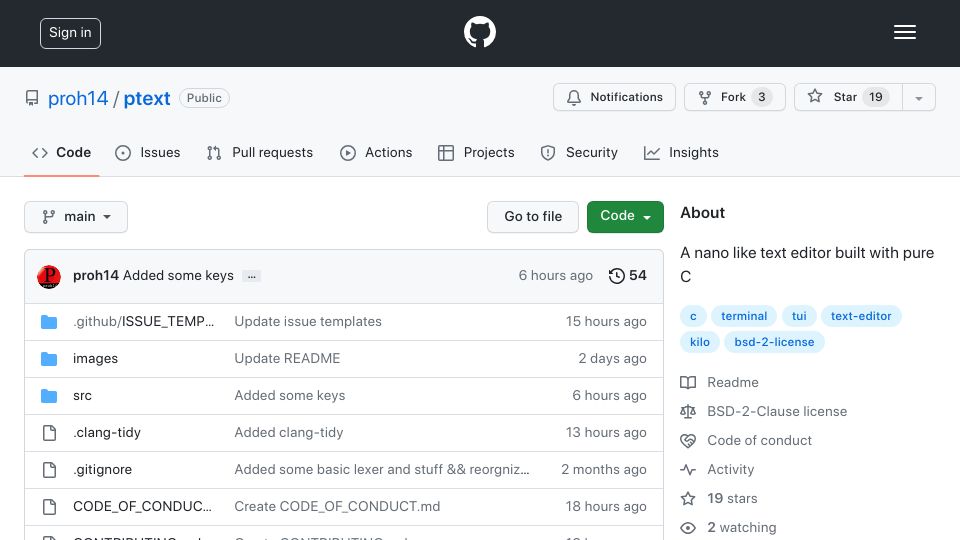The width and height of the screenshot is (960, 540).
Task: Click the Go to file button
Action: click(x=533, y=217)
